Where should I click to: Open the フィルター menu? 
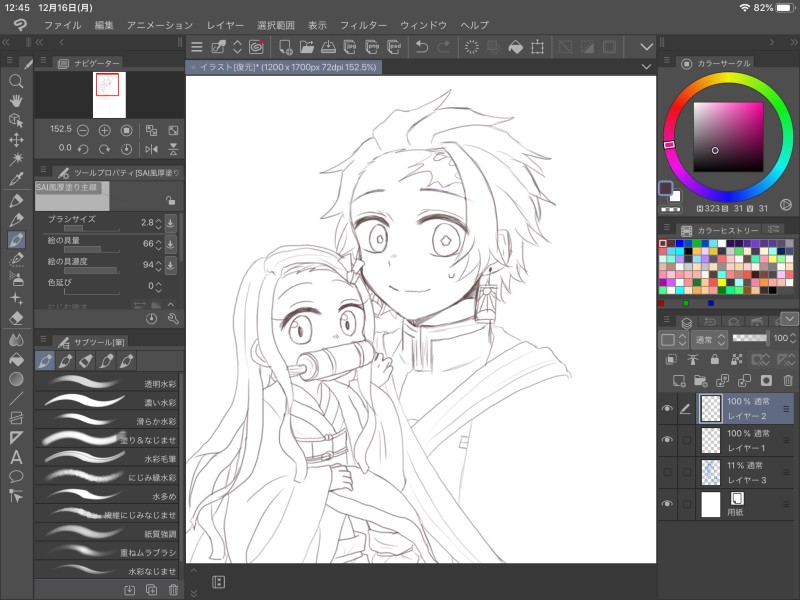[363, 25]
